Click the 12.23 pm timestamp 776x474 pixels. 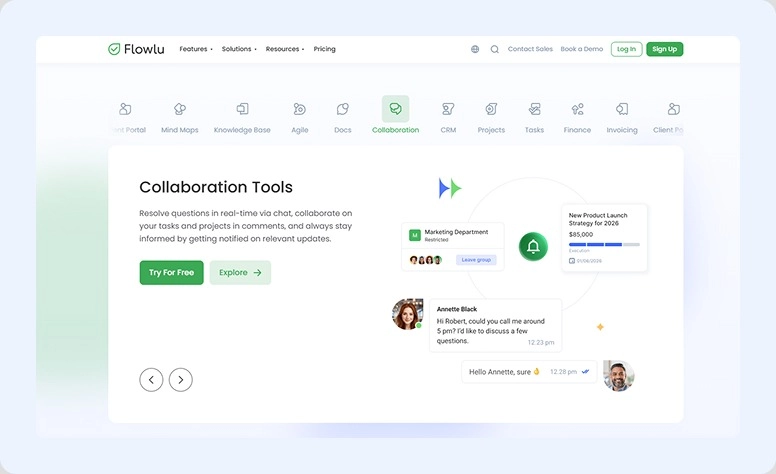541,342
